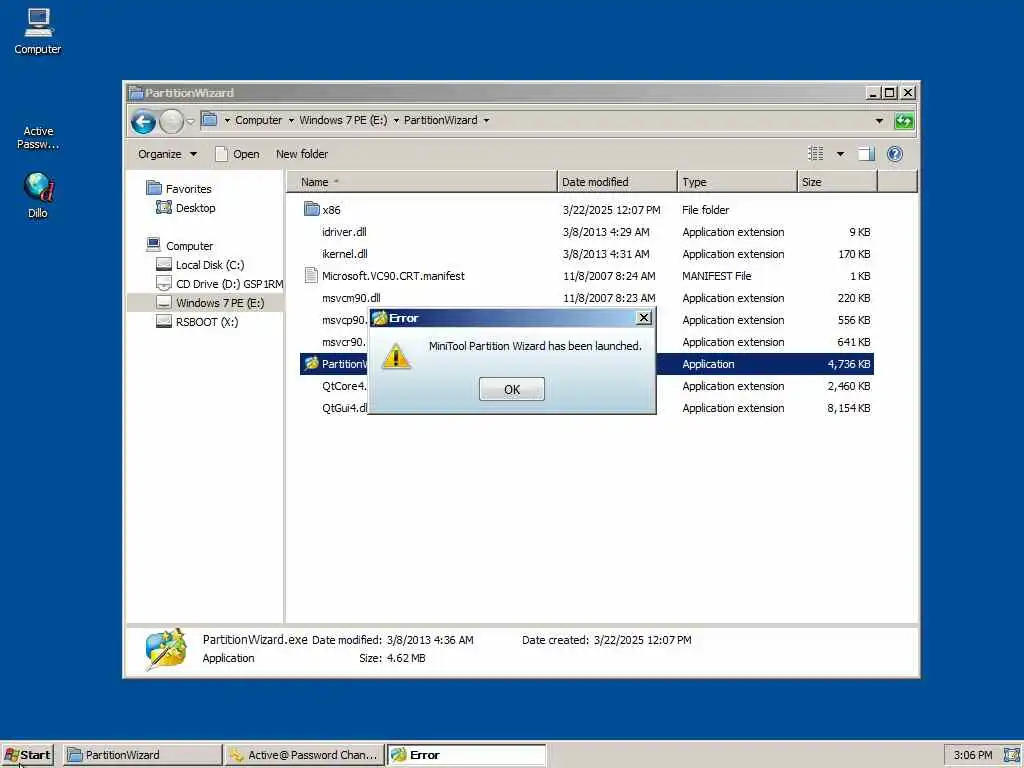Open recent pages dropdown beside forward button
The height and width of the screenshot is (768, 1024).
(x=190, y=121)
